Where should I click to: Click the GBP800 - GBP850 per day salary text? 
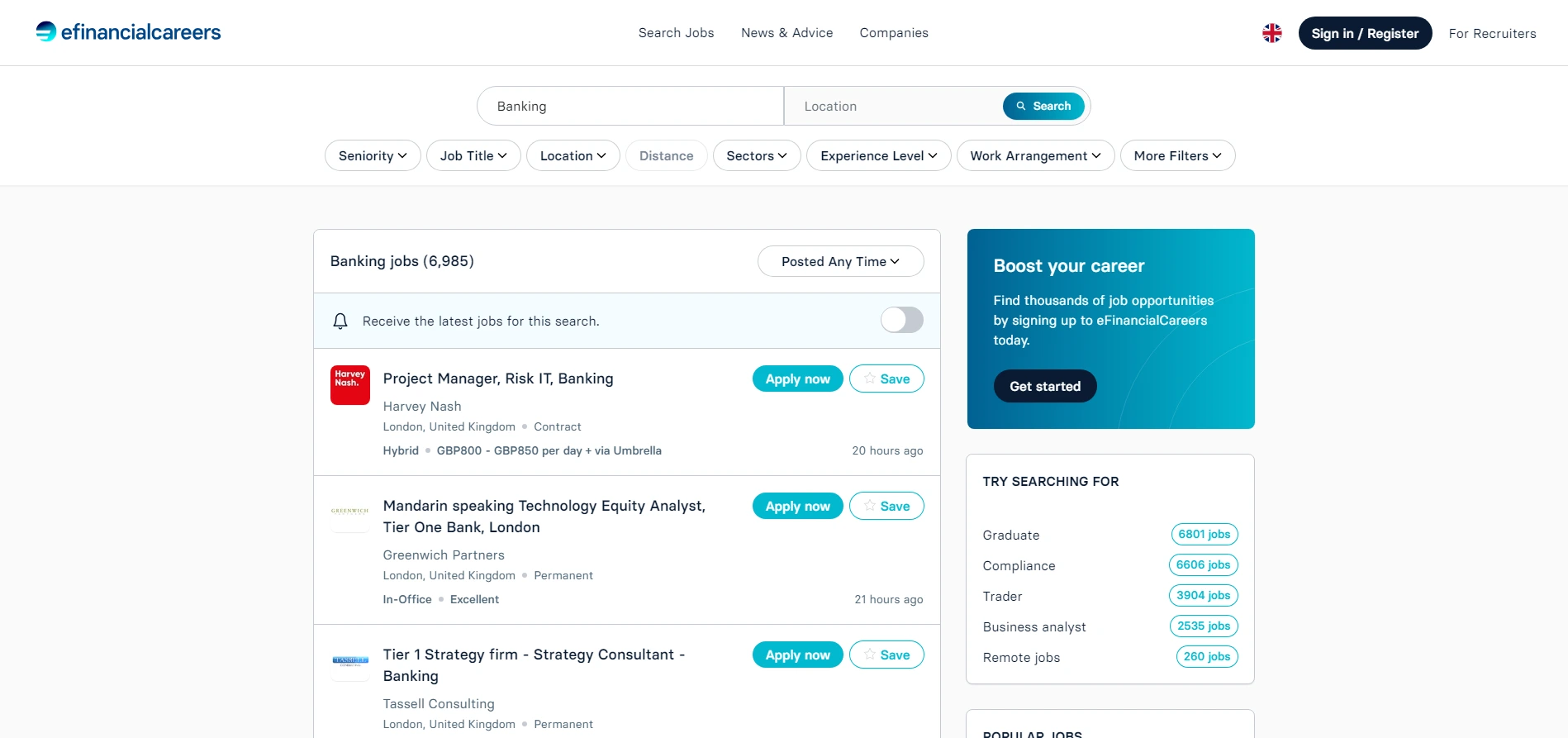tap(549, 451)
